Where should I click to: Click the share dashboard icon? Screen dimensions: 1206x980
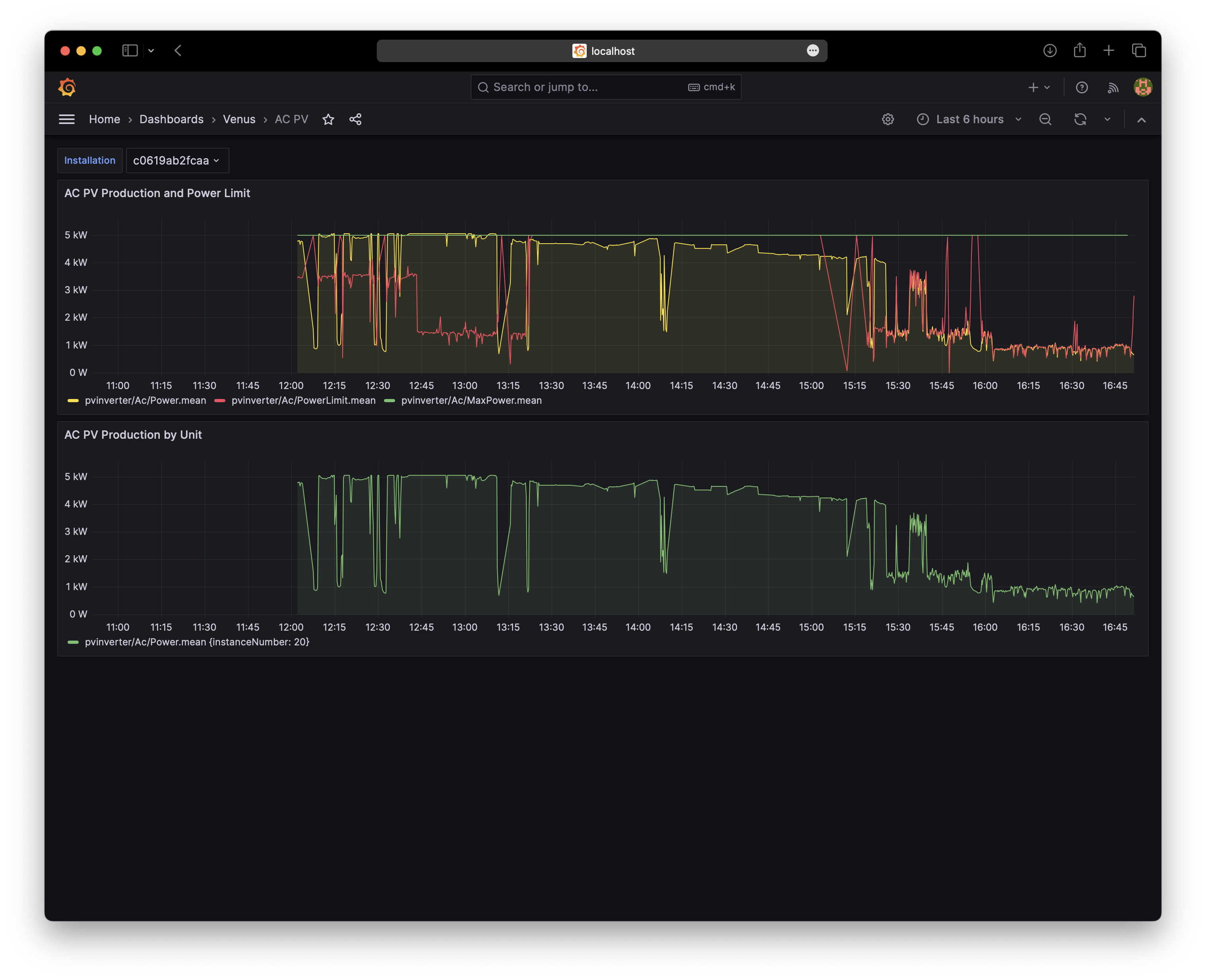(x=355, y=119)
